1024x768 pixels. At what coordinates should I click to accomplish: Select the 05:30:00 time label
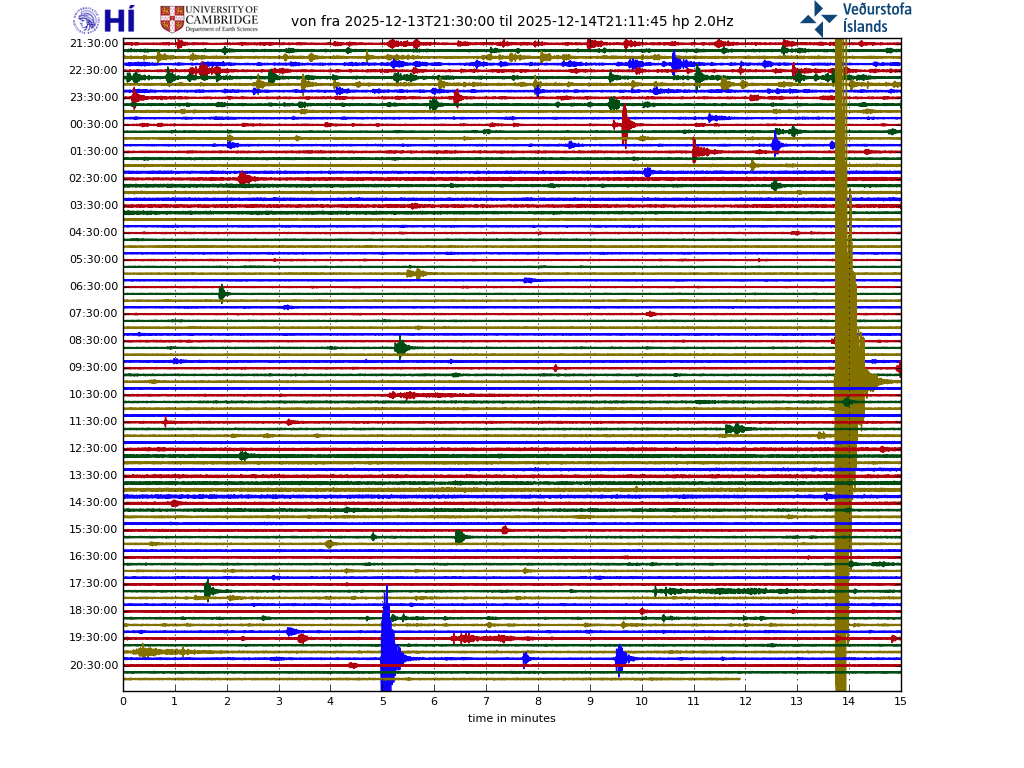94,259
